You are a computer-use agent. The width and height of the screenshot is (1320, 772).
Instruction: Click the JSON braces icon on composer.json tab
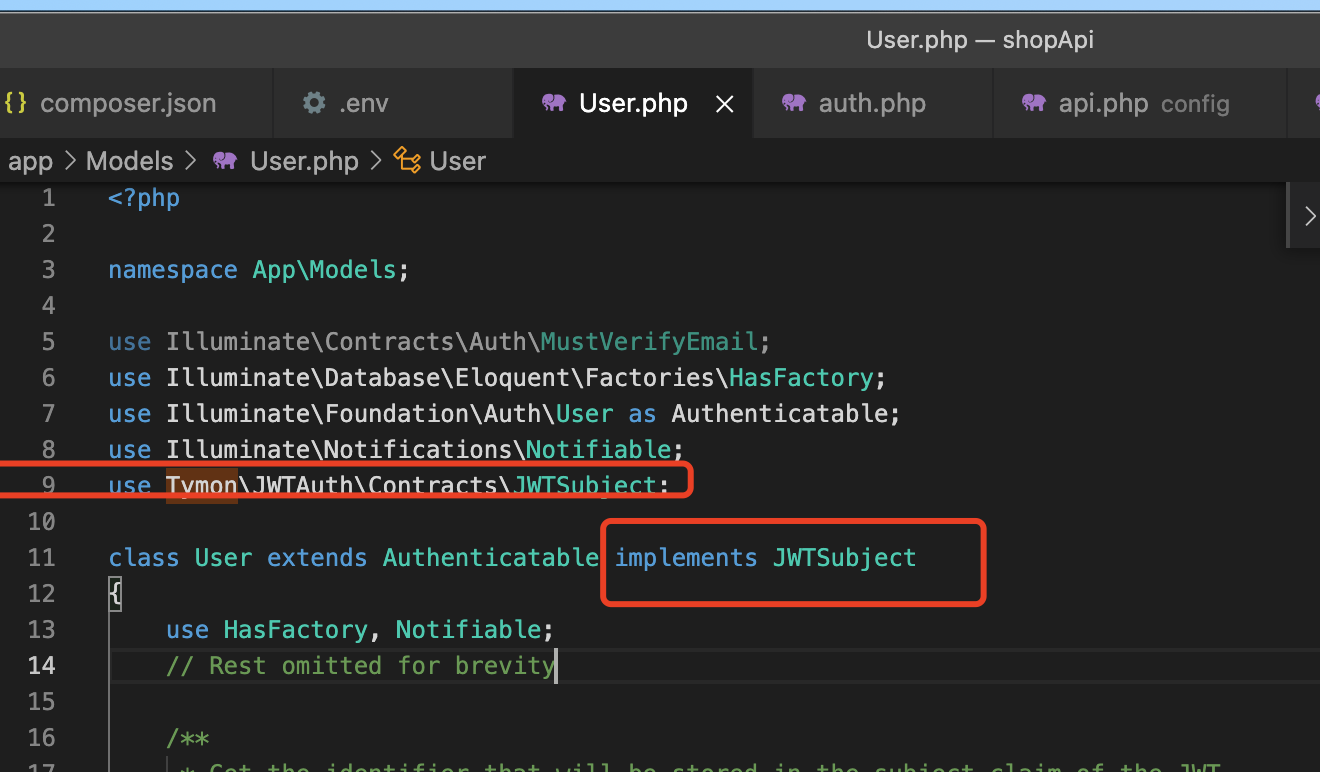tap(15, 103)
